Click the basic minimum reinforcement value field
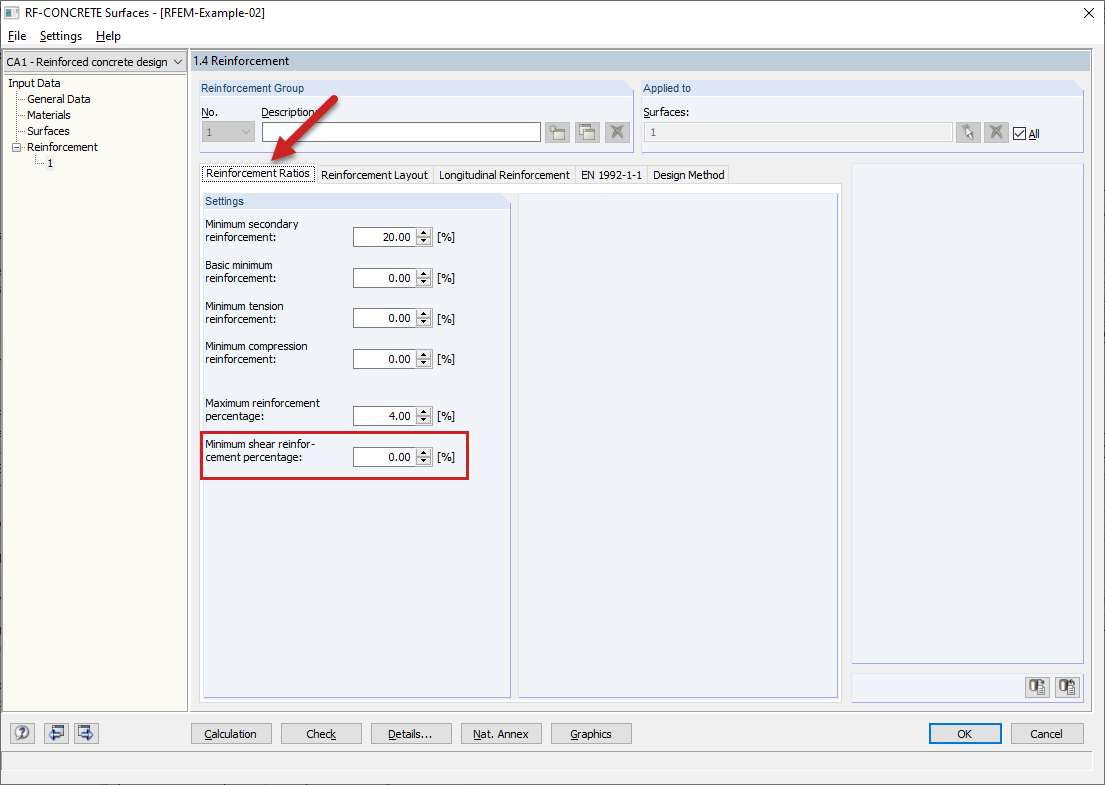 click(385, 278)
